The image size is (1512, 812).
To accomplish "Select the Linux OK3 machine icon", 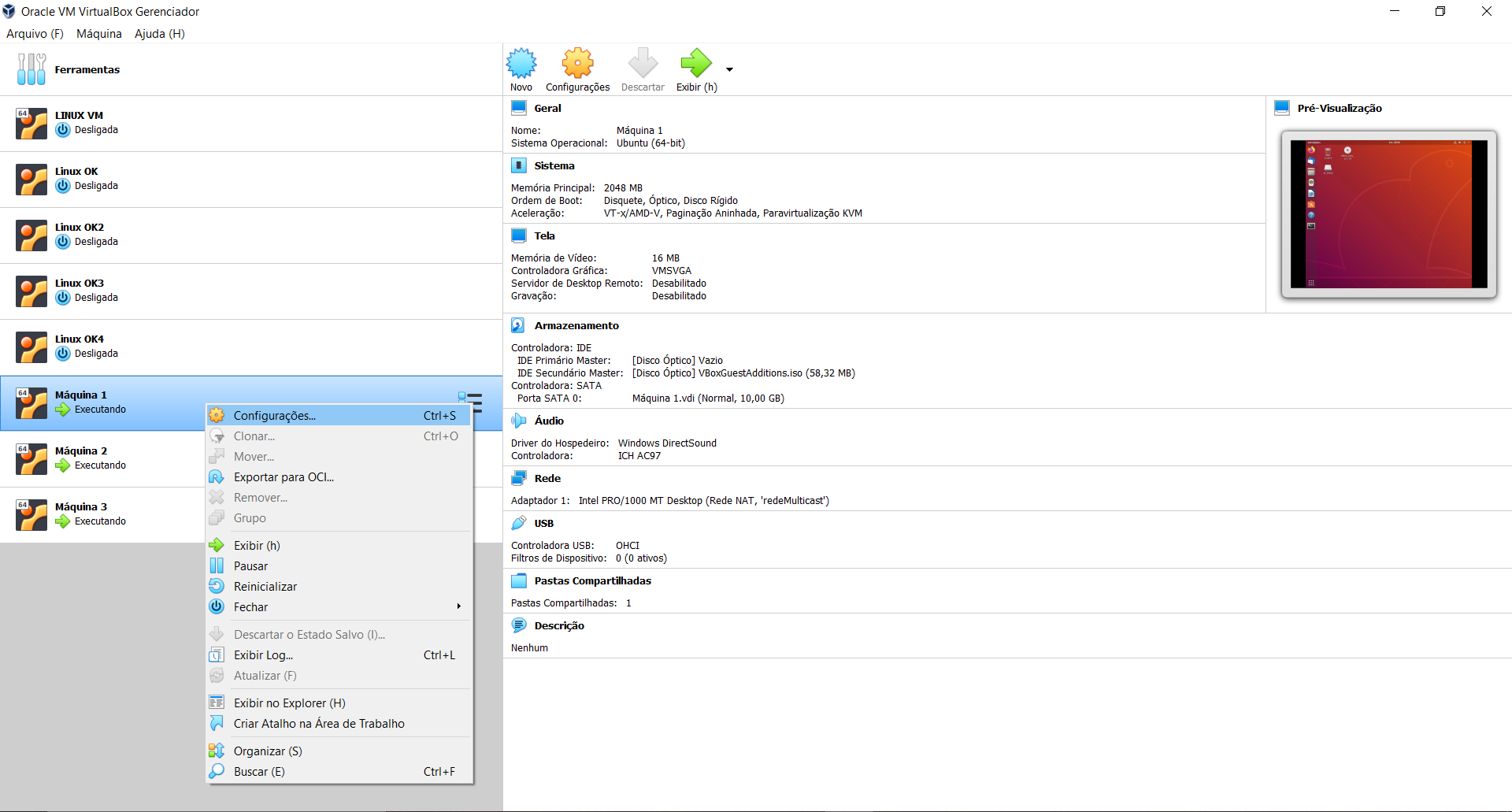I will [x=31, y=291].
